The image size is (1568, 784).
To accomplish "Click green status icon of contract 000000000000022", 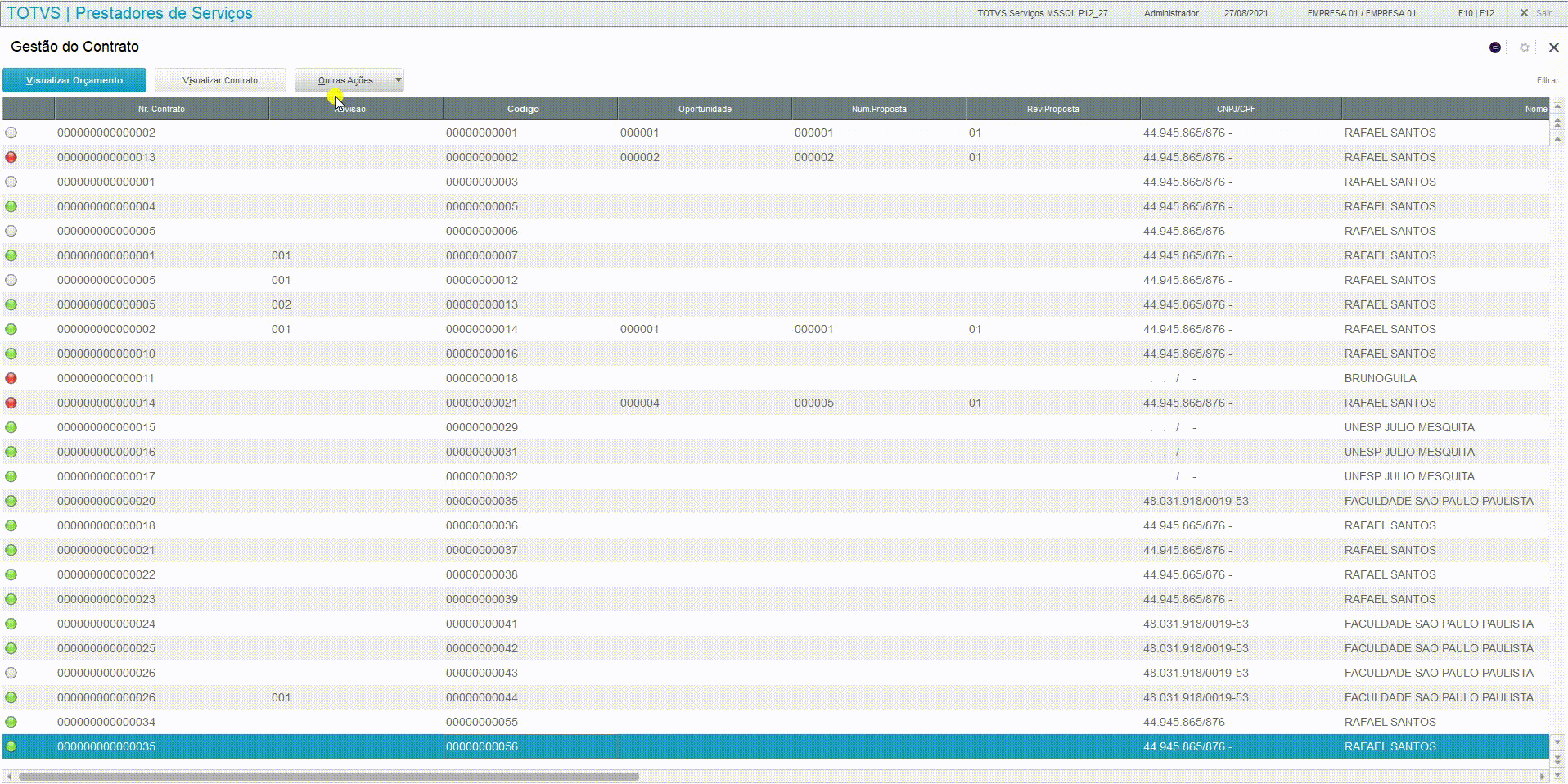I will click(x=11, y=574).
